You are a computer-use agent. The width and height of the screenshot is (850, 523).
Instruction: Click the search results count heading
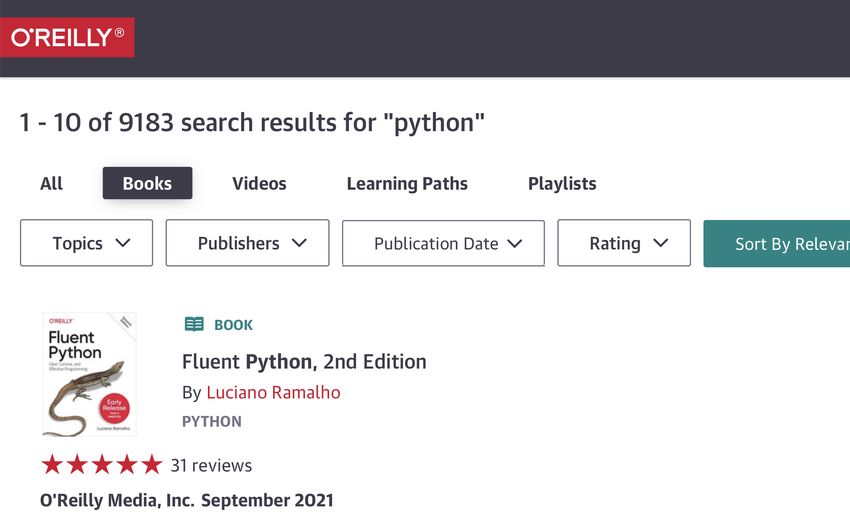(x=252, y=122)
